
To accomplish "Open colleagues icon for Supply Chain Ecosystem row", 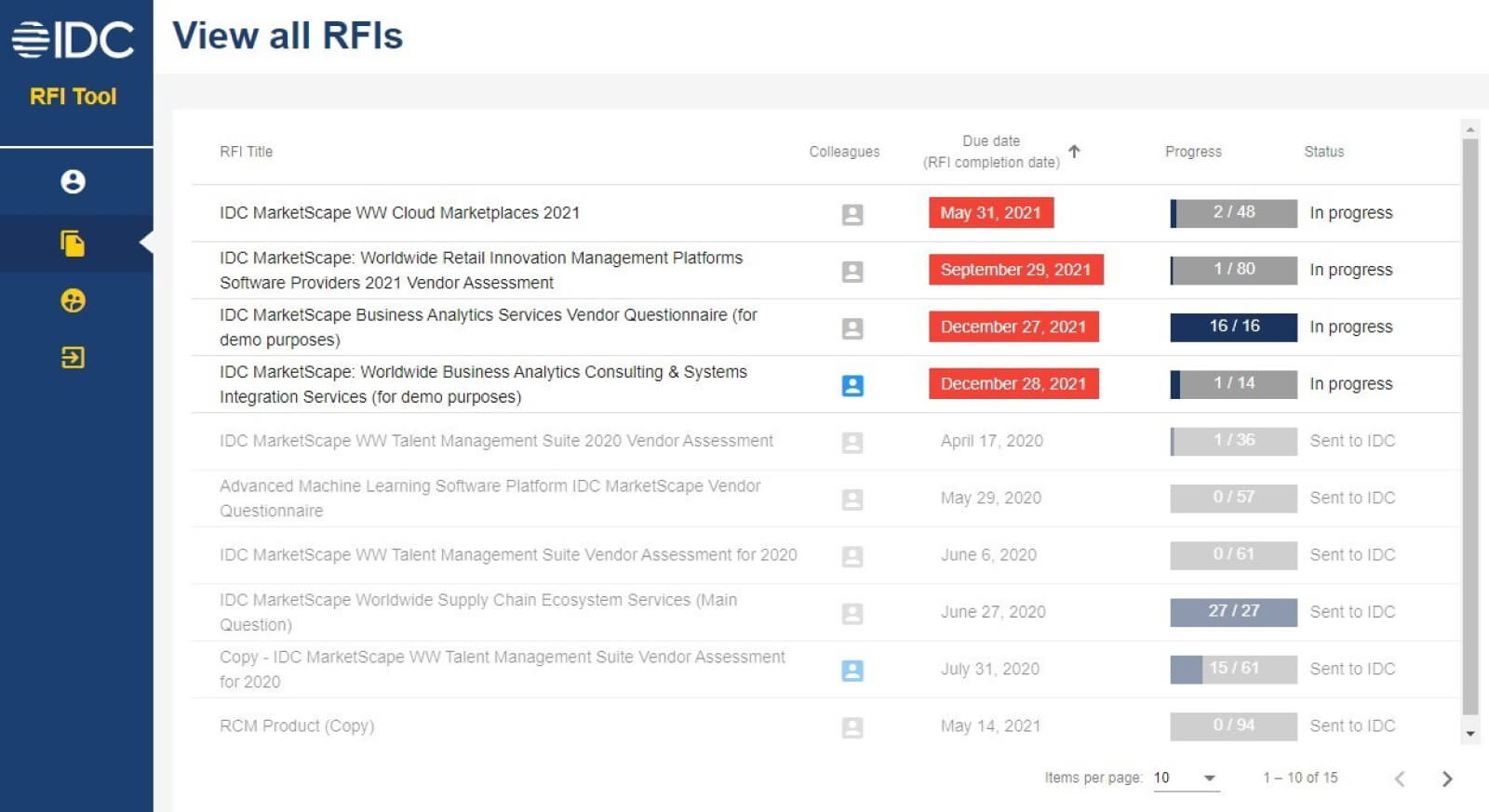I will (x=852, y=613).
